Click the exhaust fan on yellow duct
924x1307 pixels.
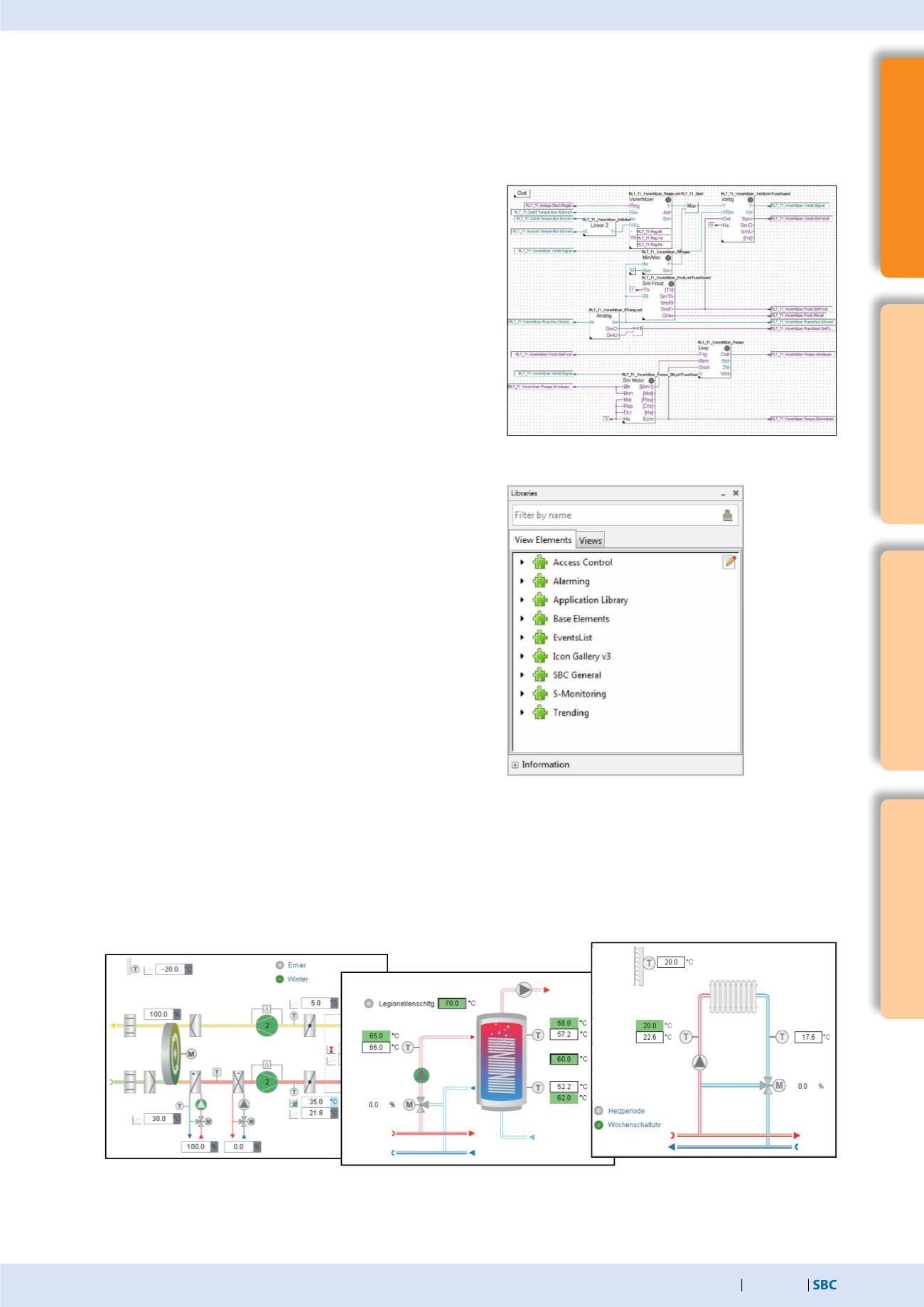pyautogui.click(x=267, y=1026)
